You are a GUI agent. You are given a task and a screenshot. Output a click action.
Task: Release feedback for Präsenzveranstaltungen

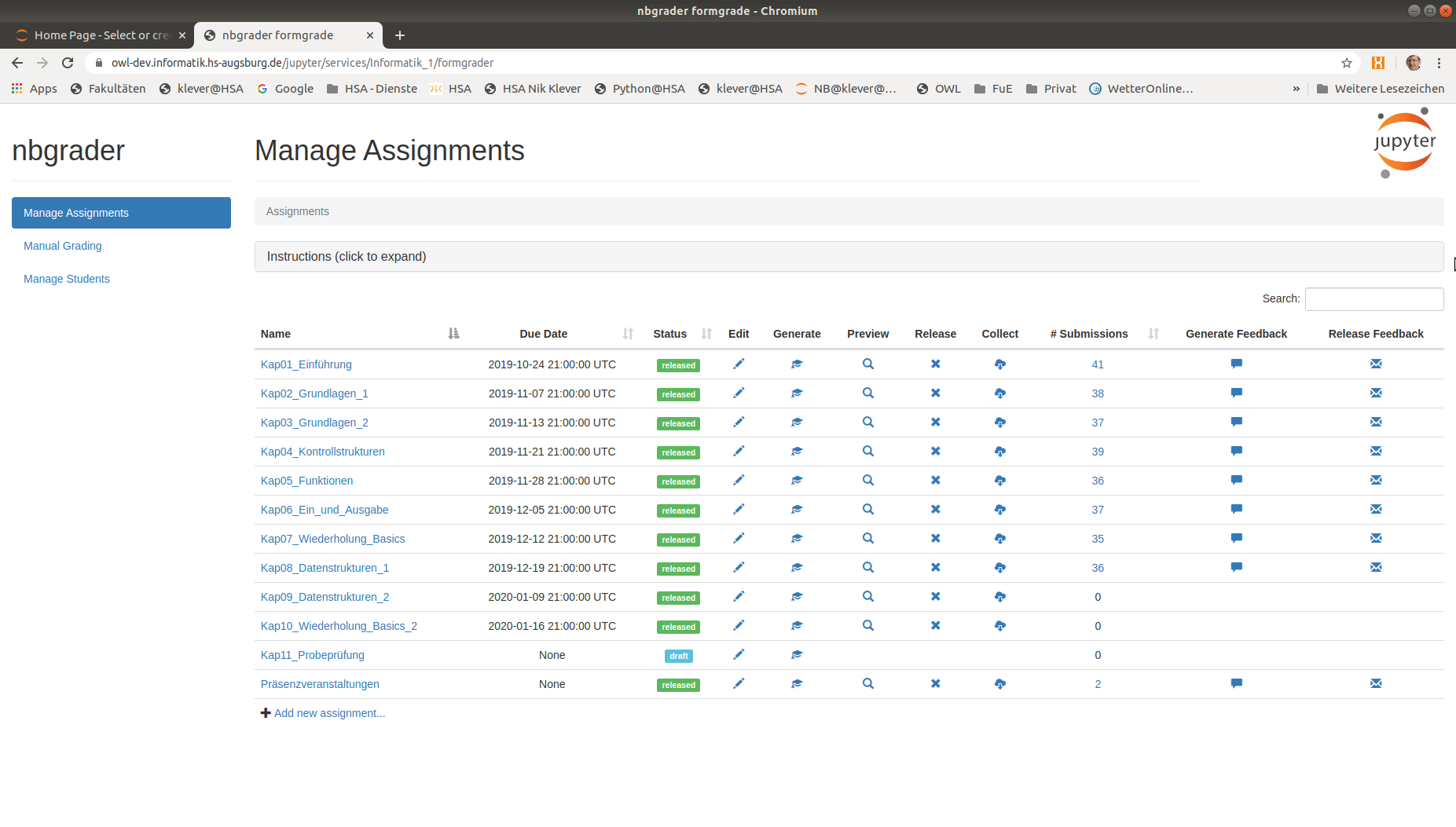tap(1376, 683)
